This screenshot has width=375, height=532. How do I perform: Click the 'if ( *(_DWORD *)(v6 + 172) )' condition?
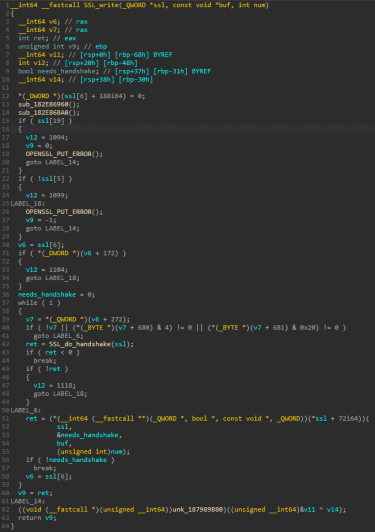pyautogui.click(x=72, y=253)
